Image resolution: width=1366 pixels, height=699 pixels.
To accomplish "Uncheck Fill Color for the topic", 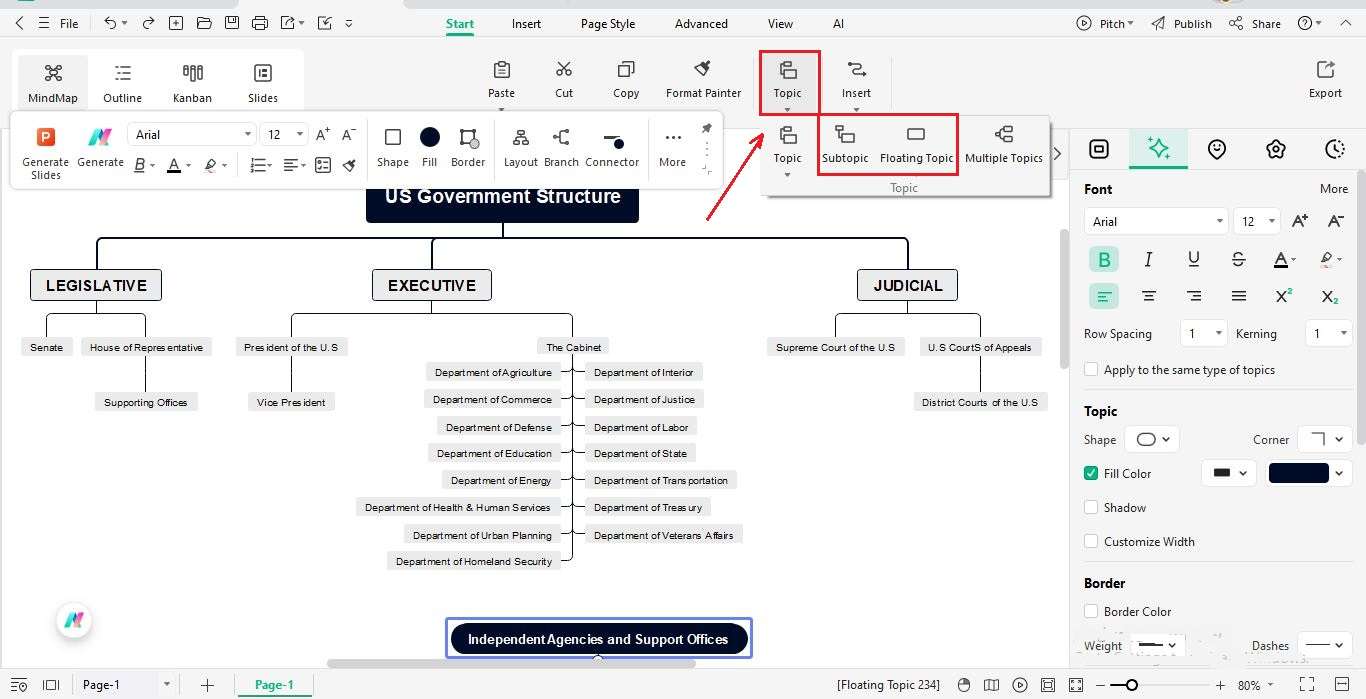I will click(x=1091, y=473).
